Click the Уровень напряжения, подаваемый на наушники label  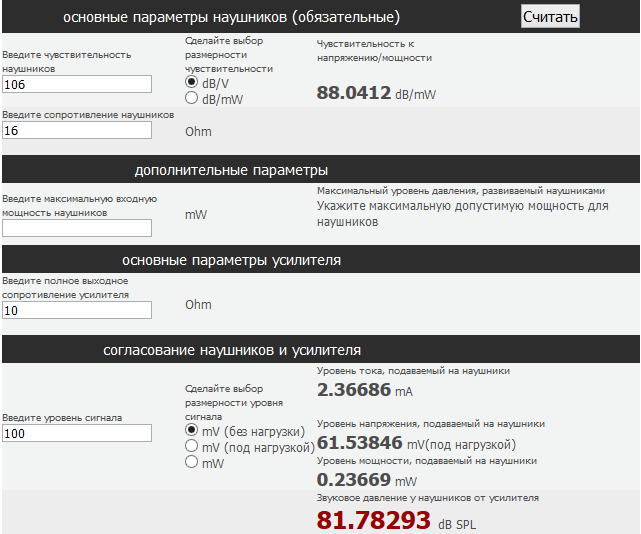point(431,424)
